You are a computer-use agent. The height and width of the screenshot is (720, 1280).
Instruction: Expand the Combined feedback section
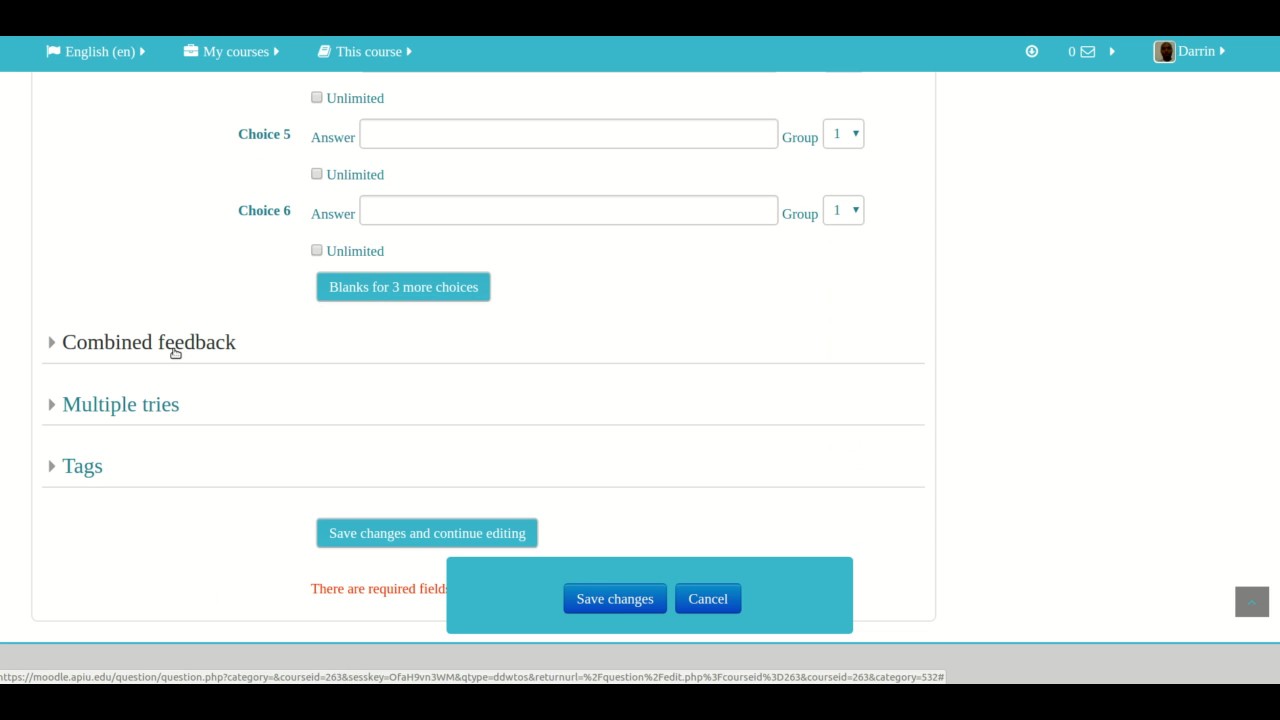149,342
